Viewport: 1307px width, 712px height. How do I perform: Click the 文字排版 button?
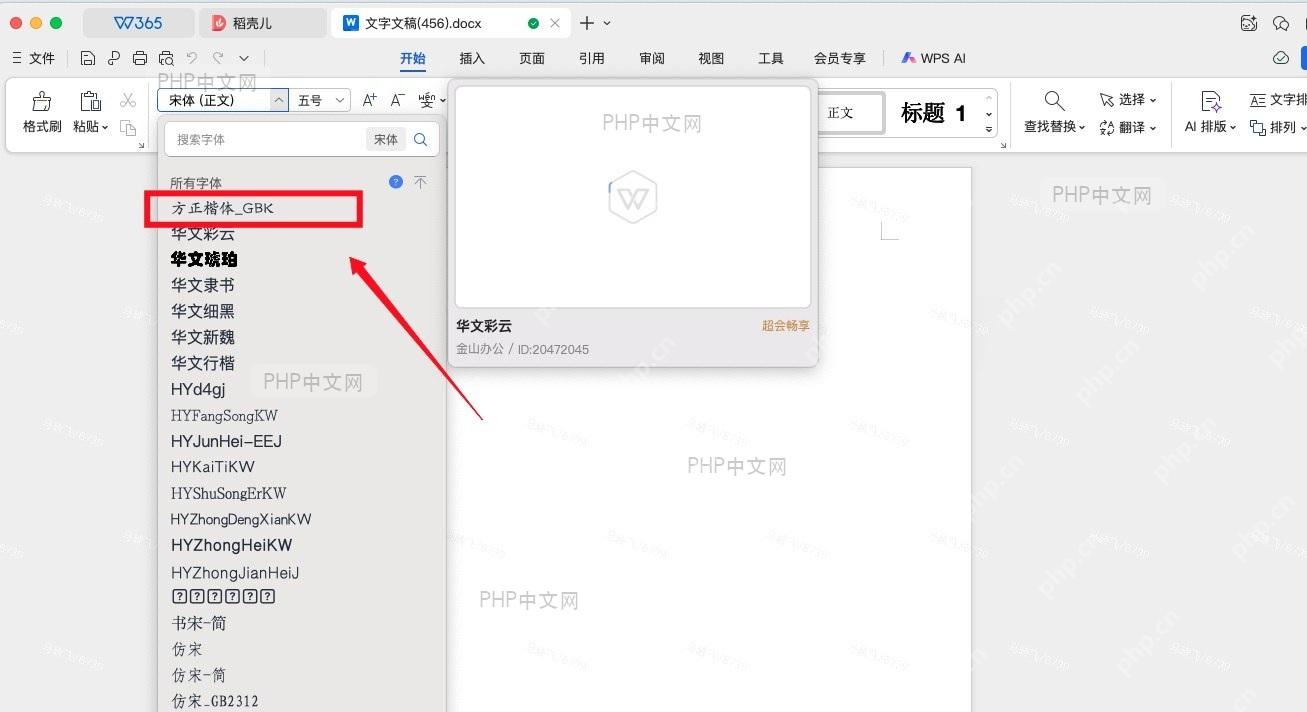pos(1278,100)
